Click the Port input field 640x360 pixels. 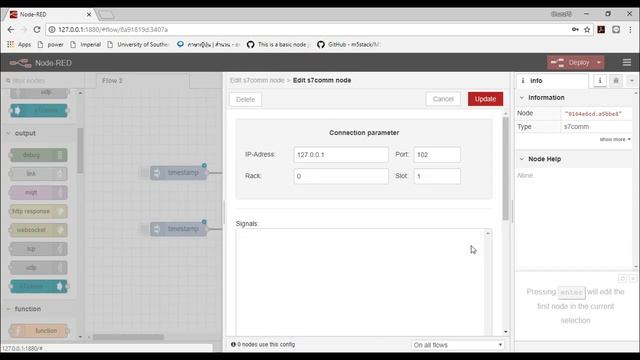pos(437,155)
